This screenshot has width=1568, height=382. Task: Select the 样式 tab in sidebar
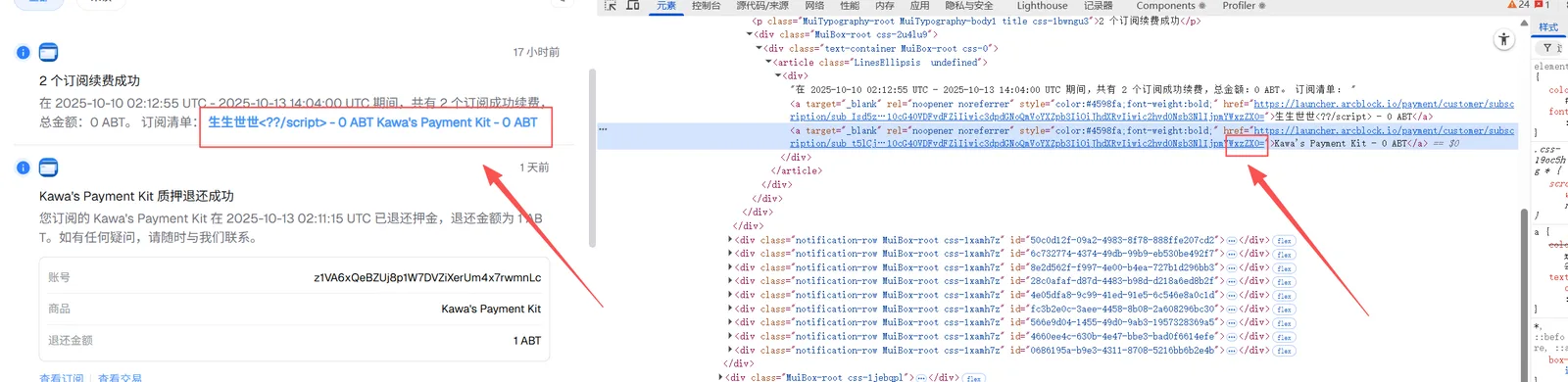pyautogui.click(x=1548, y=26)
